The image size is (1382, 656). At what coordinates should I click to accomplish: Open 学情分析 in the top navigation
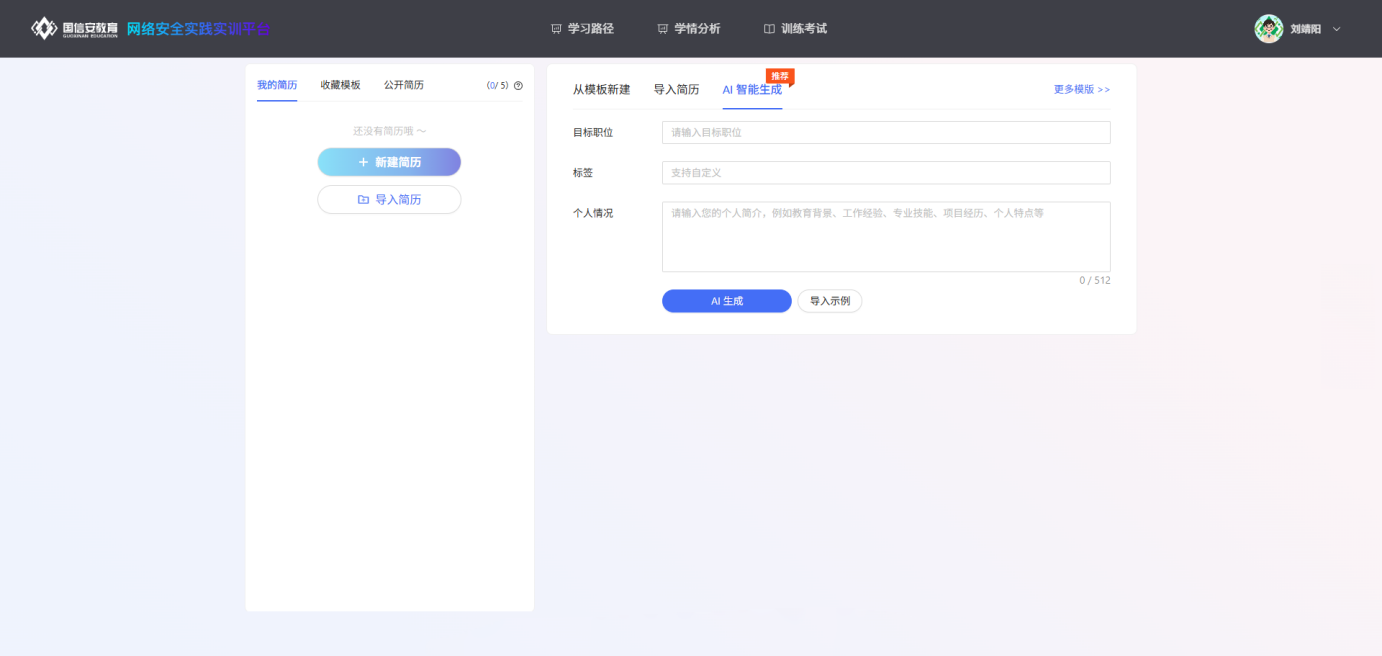688,29
